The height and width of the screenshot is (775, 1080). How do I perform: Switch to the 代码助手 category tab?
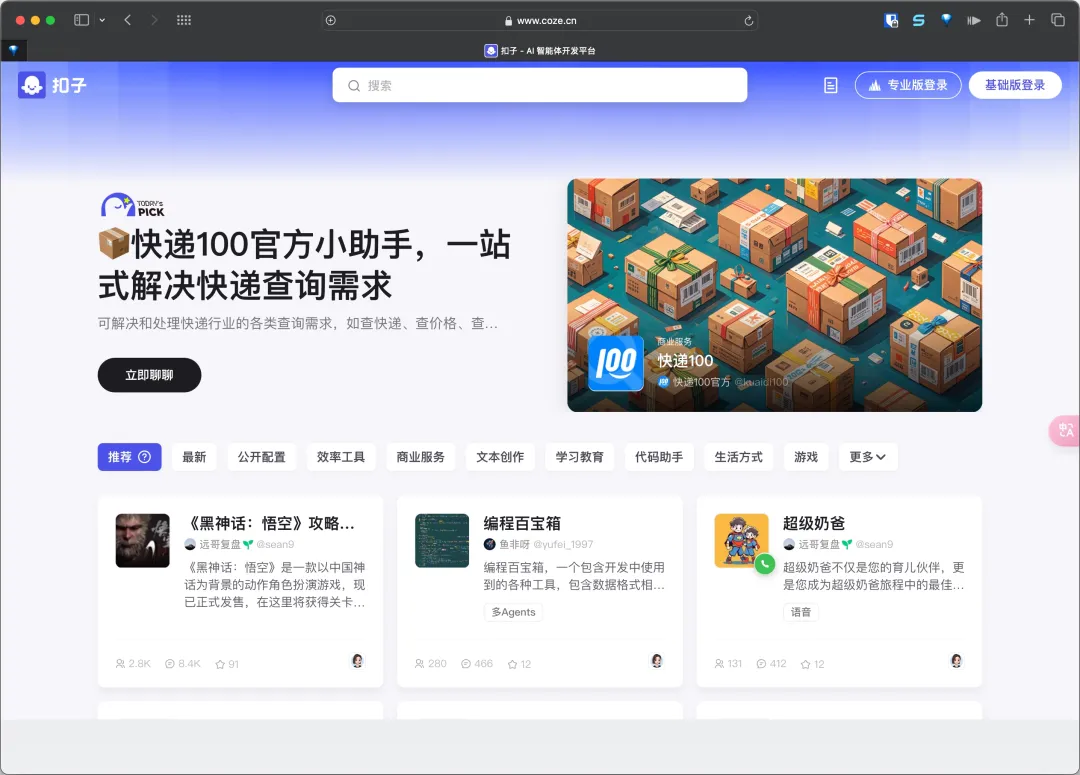click(659, 457)
